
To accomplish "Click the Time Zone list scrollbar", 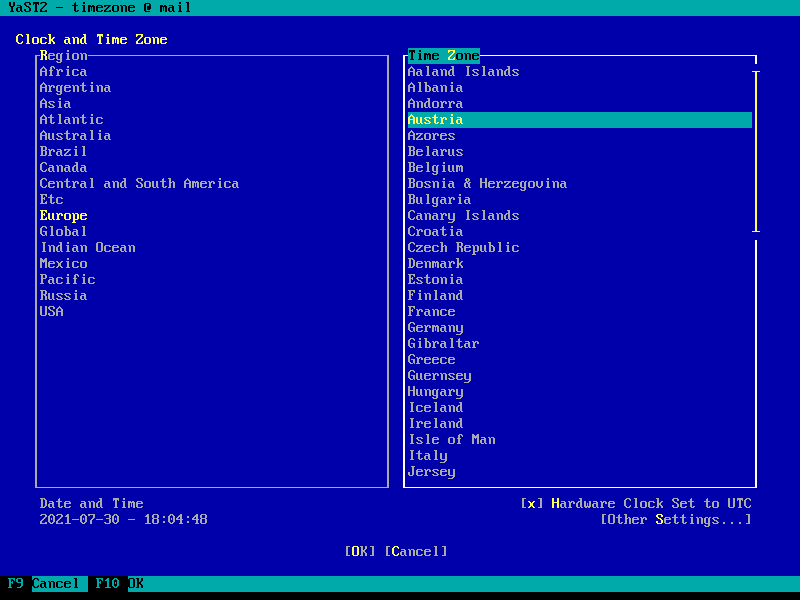I will [x=756, y=152].
